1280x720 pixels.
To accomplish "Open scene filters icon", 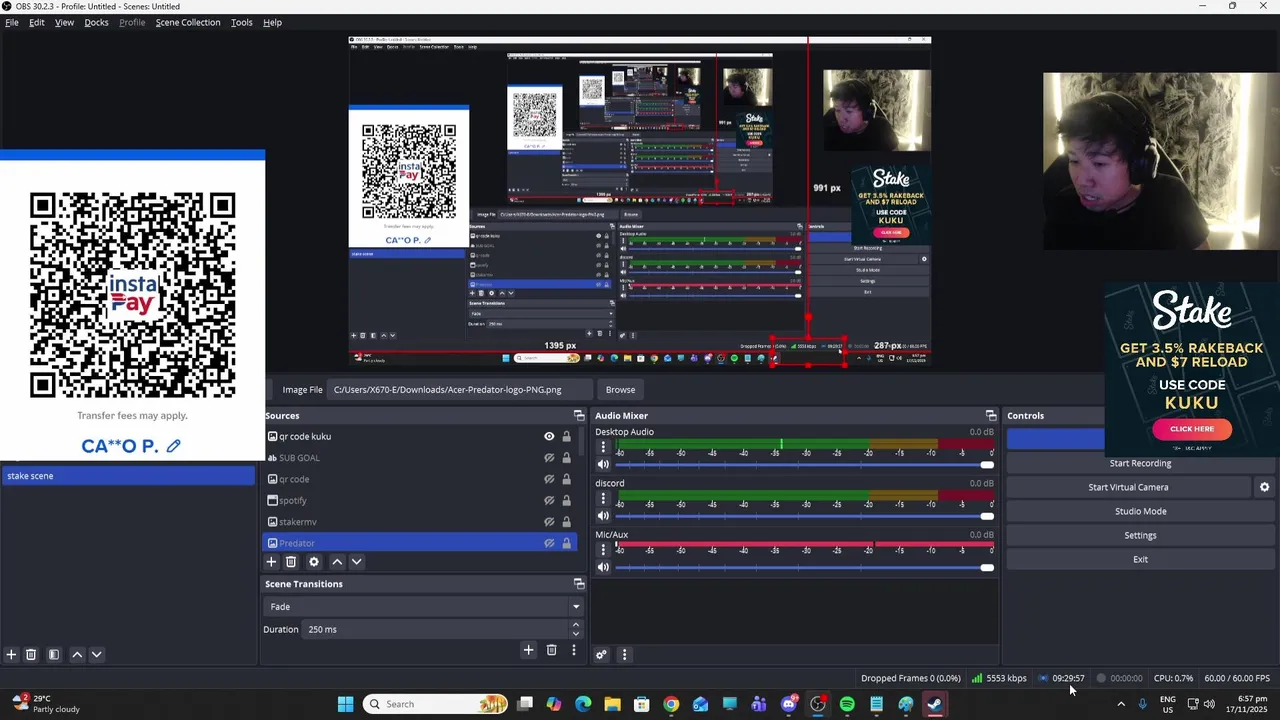I will point(54,655).
